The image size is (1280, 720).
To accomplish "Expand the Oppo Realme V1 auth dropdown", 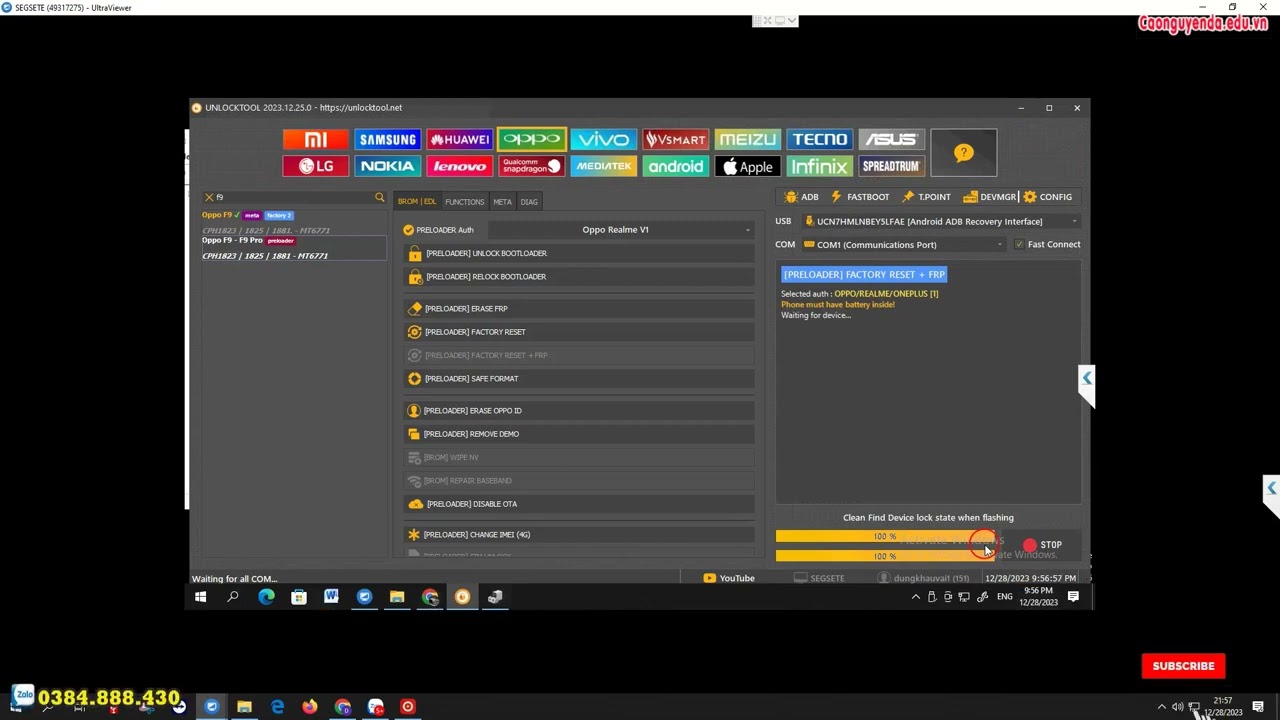I will 747,230.
